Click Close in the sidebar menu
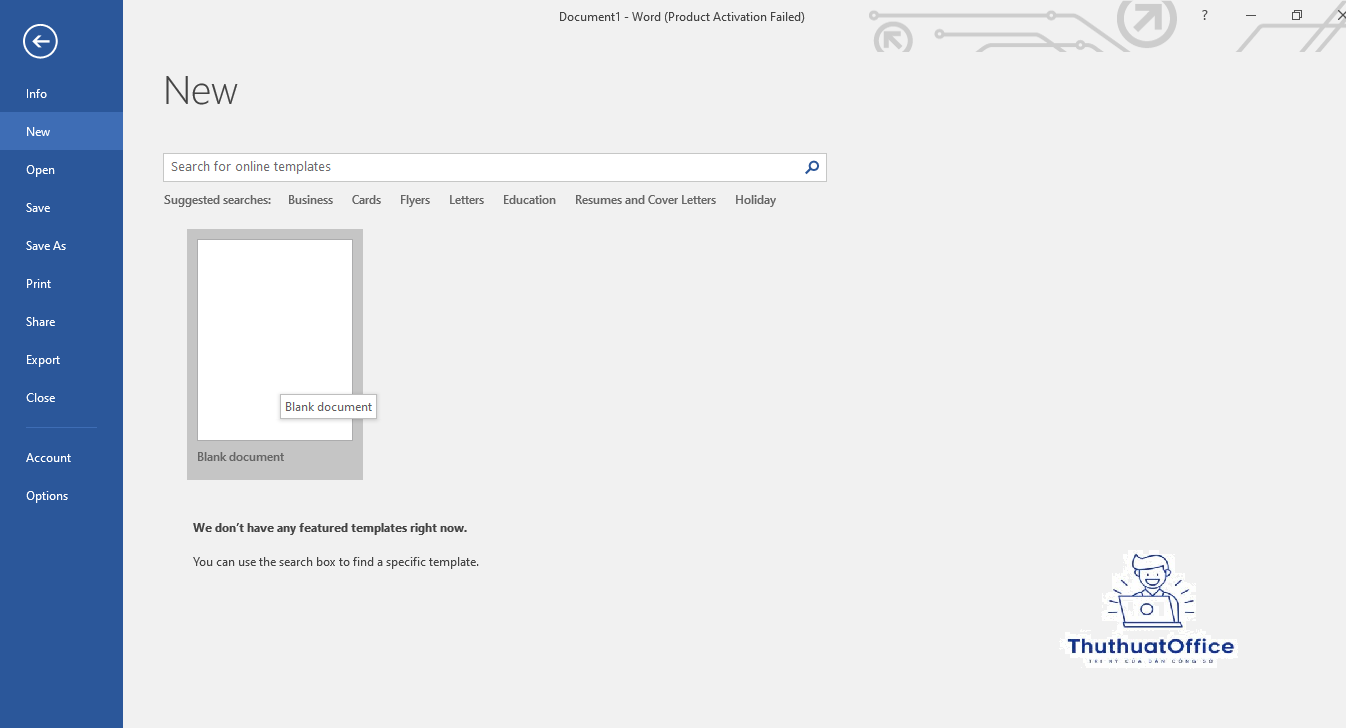The image size is (1346, 728). coord(61,398)
